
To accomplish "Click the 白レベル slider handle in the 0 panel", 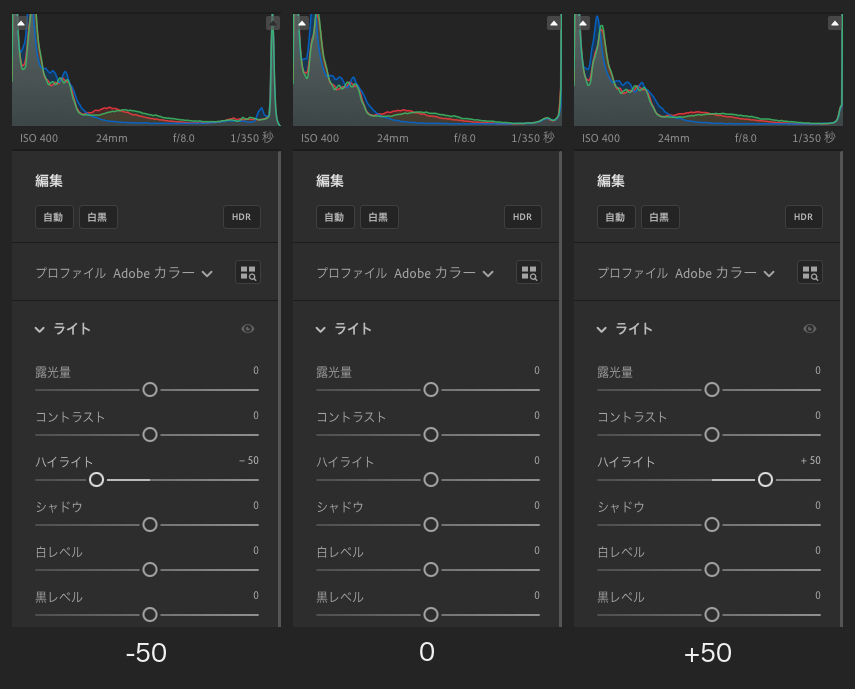I will pos(431,570).
